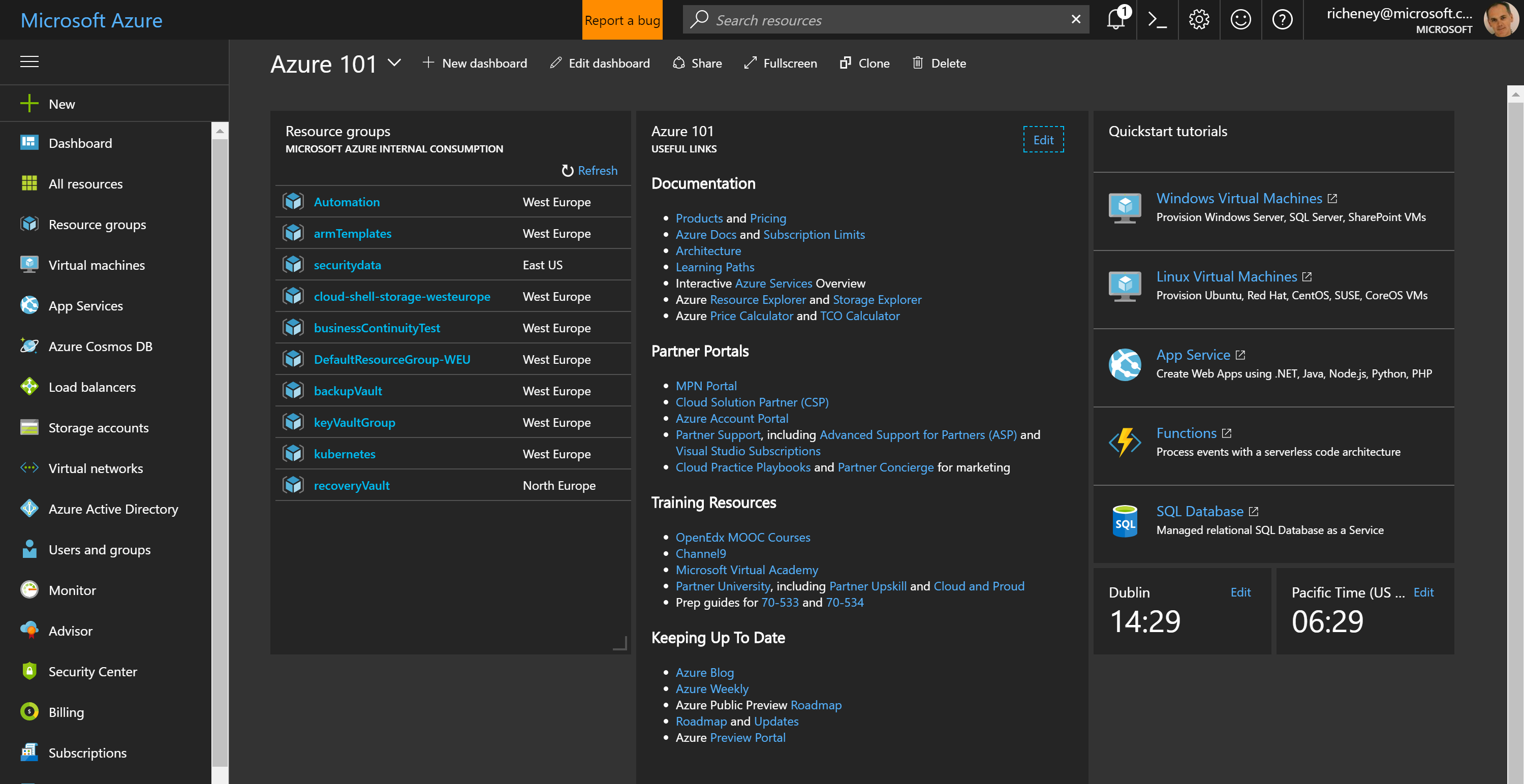Click the Virtual networks sidebar icon
This screenshot has width=1524, height=784.
pos(29,468)
